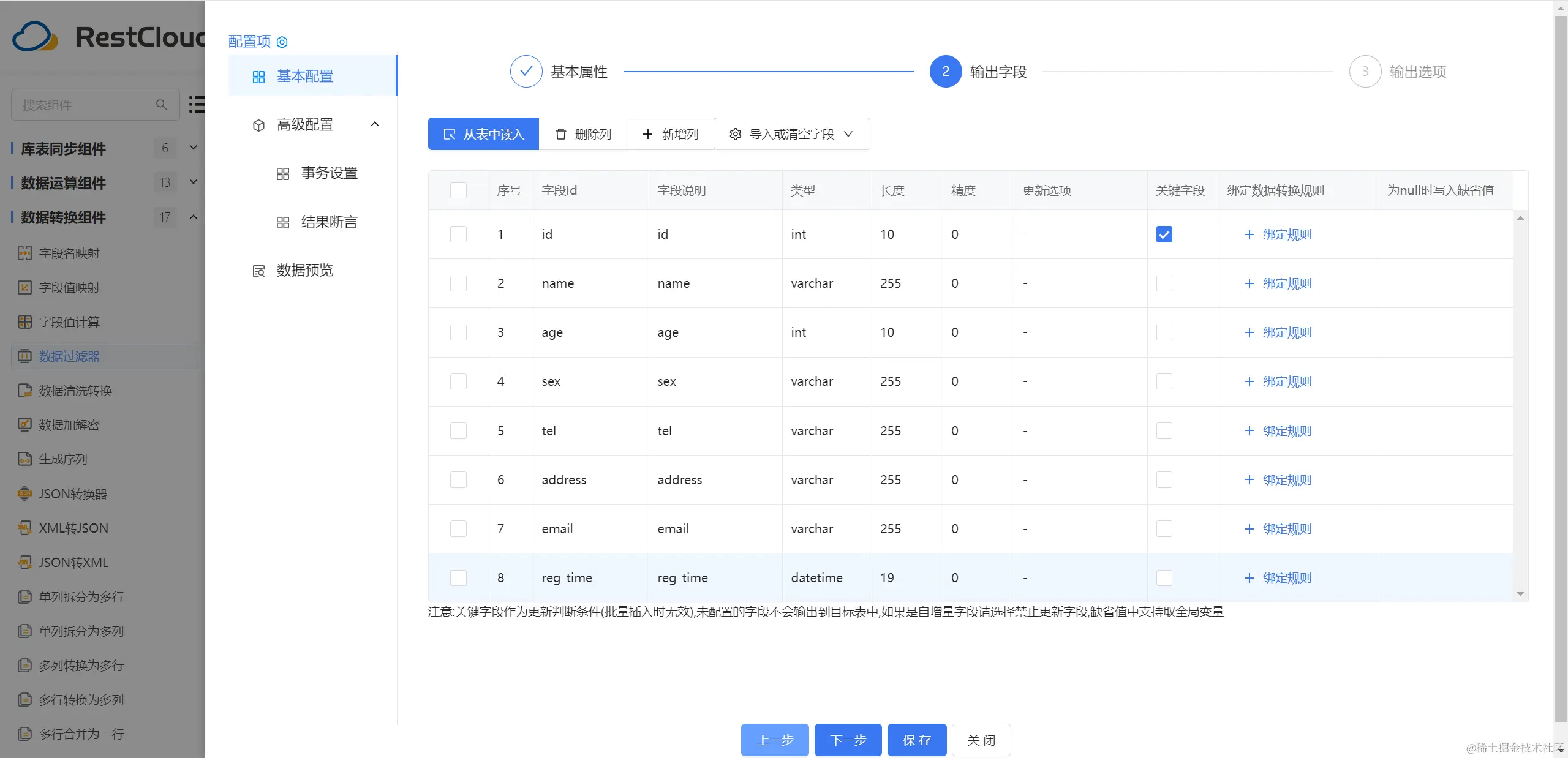
Task: Click 绑定规则 link for reg_time row
Action: pos(1287,578)
